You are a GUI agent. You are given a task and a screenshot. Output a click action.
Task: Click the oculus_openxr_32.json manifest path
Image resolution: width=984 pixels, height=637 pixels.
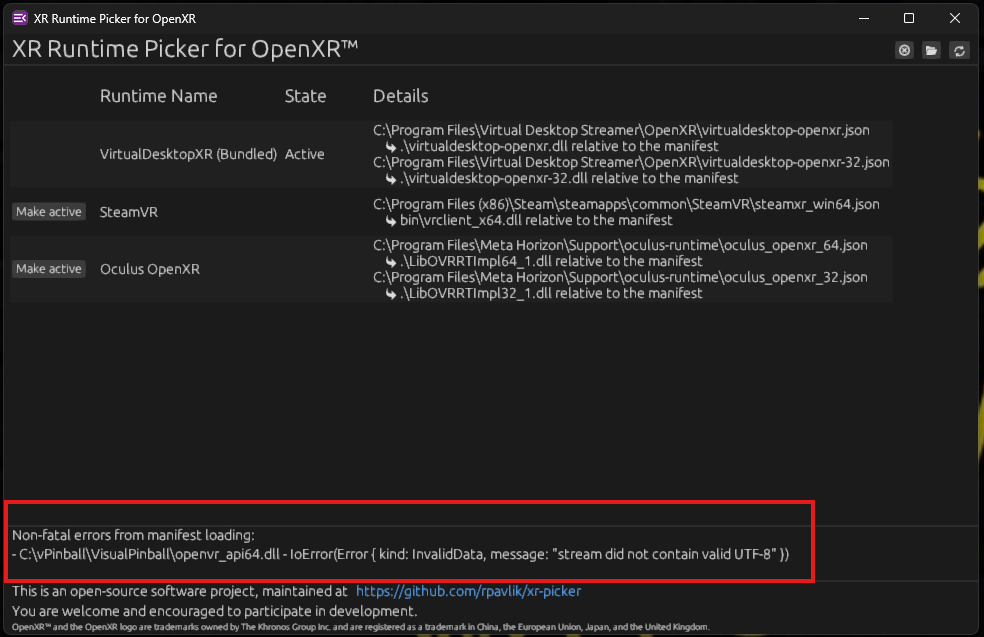pyautogui.click(x=620, y=277)
